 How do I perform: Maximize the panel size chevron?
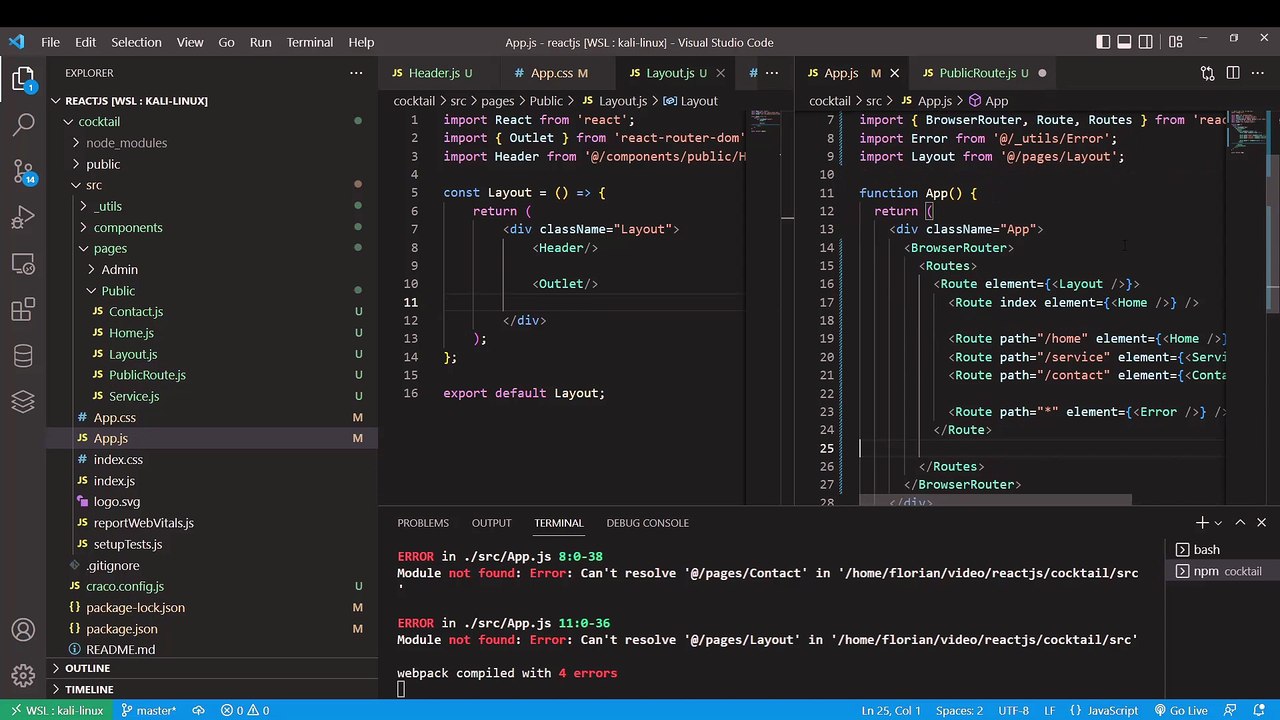(1240, 522)
